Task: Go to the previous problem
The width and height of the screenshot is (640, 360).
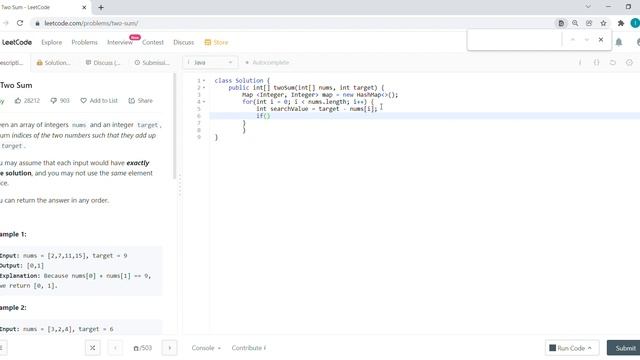Action: click(x=115, y=348)
